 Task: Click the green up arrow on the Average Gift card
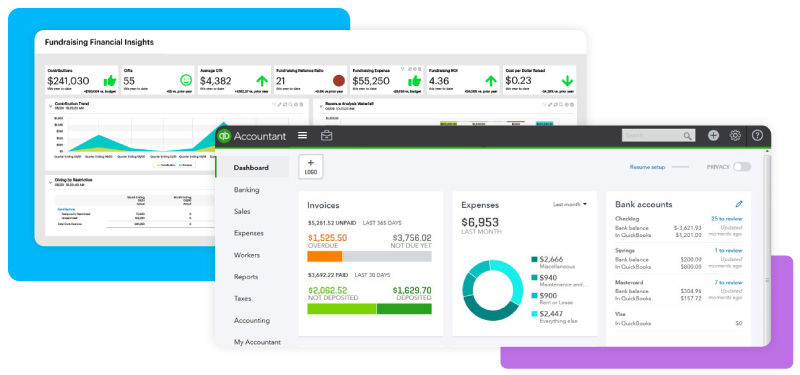[262, 81]
